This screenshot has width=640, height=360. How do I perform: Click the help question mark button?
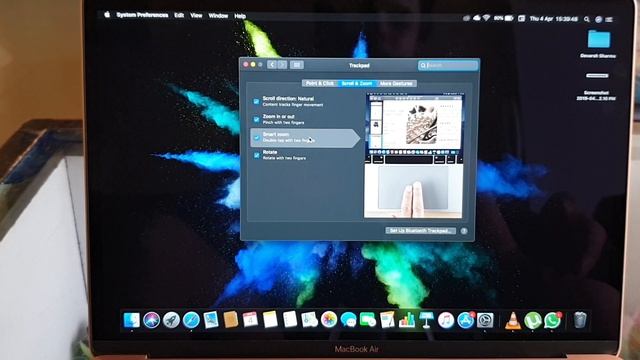[464, 231]
